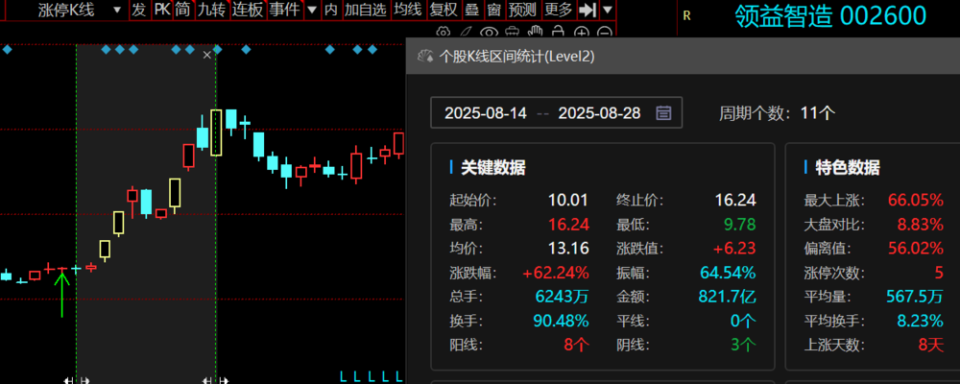
Task: Select the 振幅 value 64.54%
Action: (727, 273)
